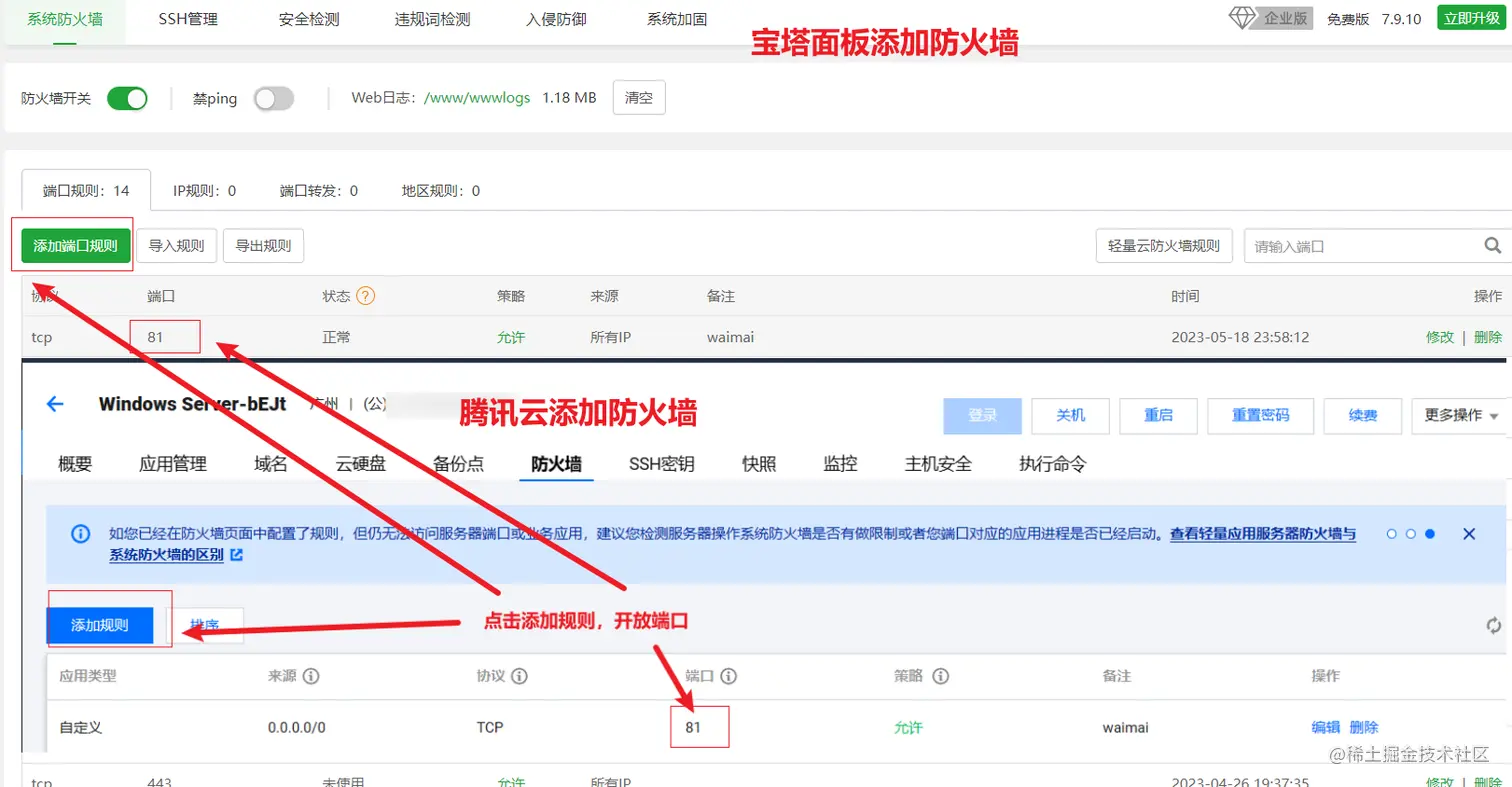
Task: Select the 端口规则: 14 tab
Action: [86, 190]
